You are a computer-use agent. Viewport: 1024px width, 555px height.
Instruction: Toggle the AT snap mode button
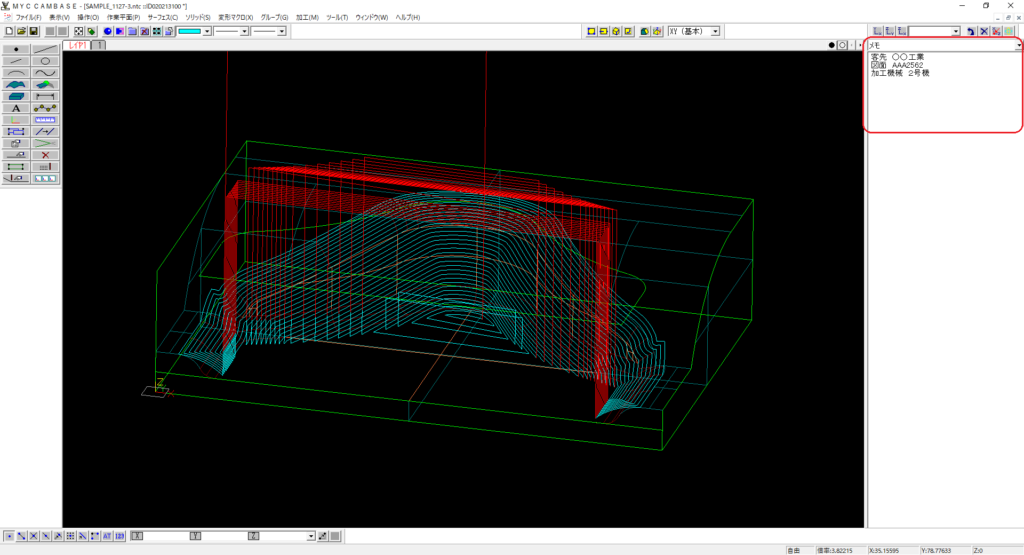tap(107, 537)
